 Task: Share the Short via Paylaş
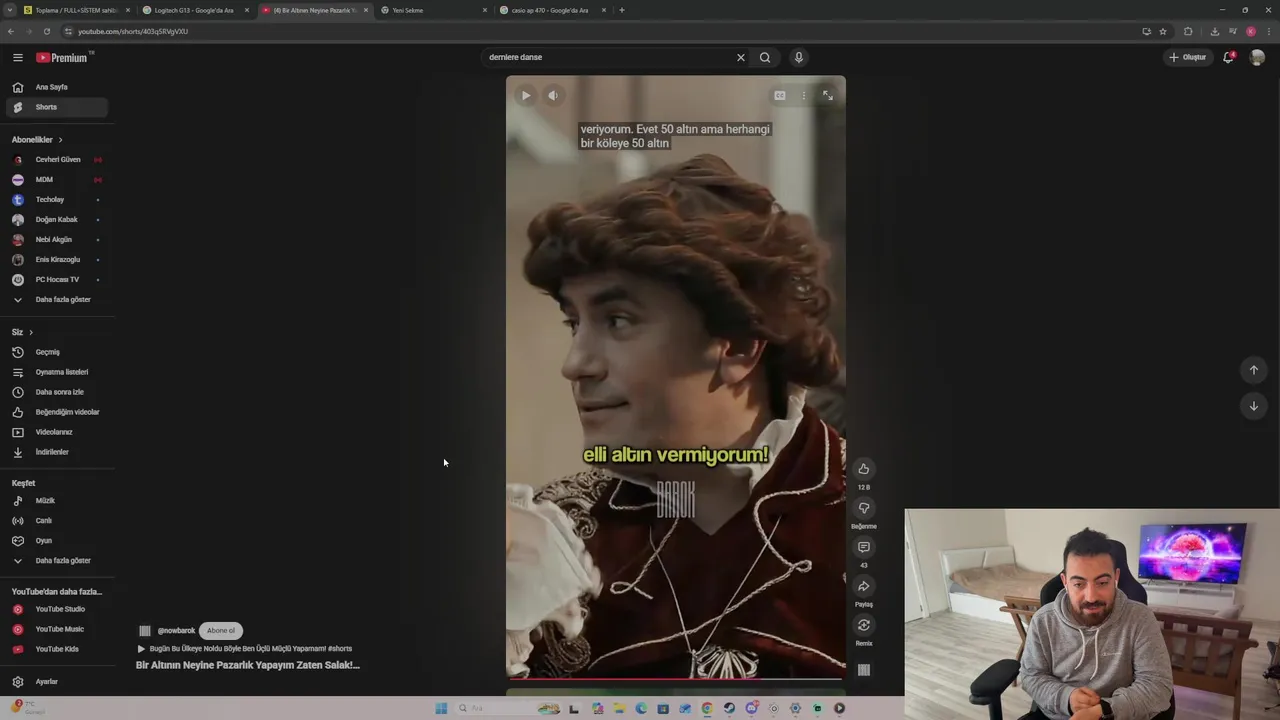(864, 586)
